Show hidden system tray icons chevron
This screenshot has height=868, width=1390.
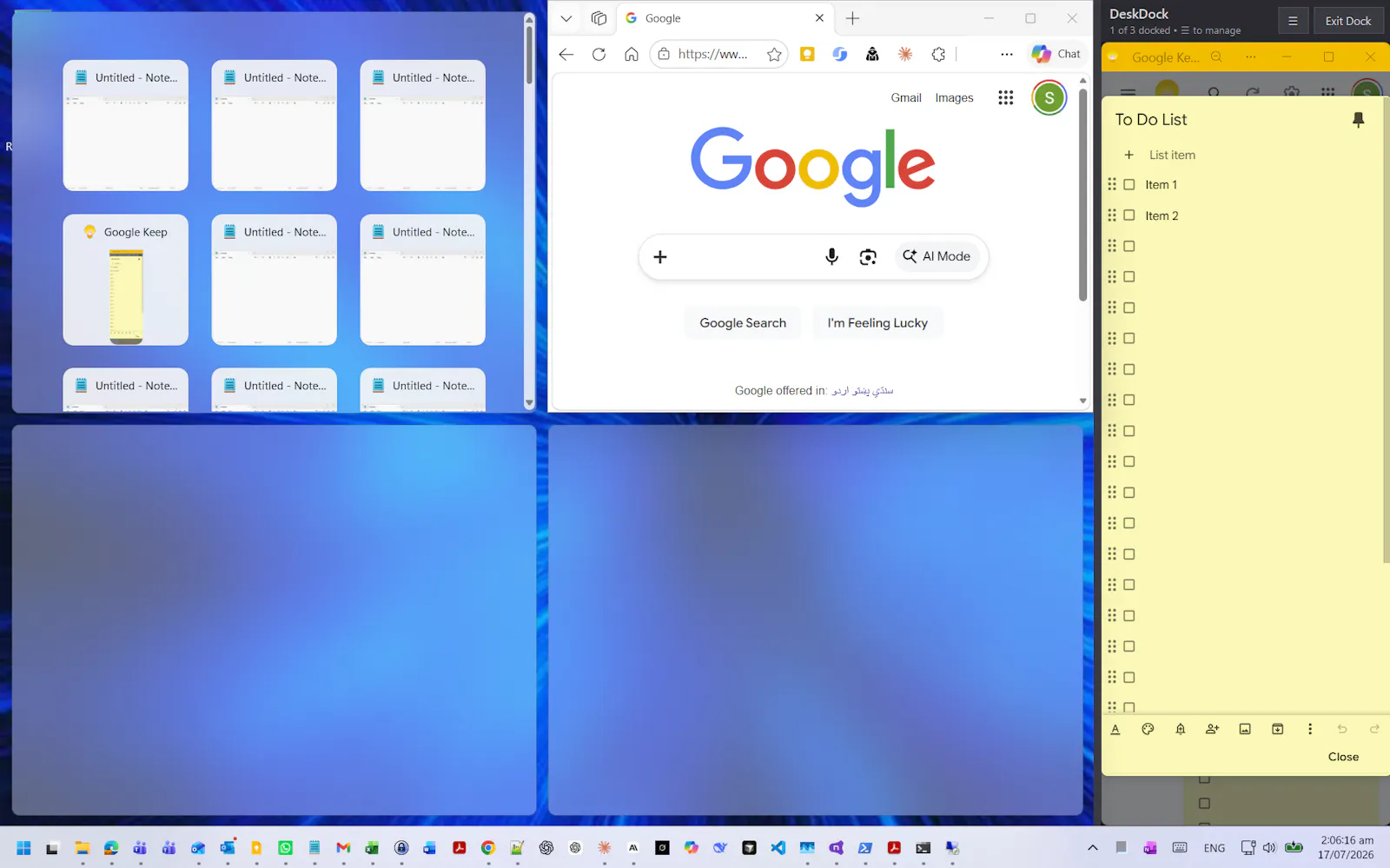tap(1093, 848)
